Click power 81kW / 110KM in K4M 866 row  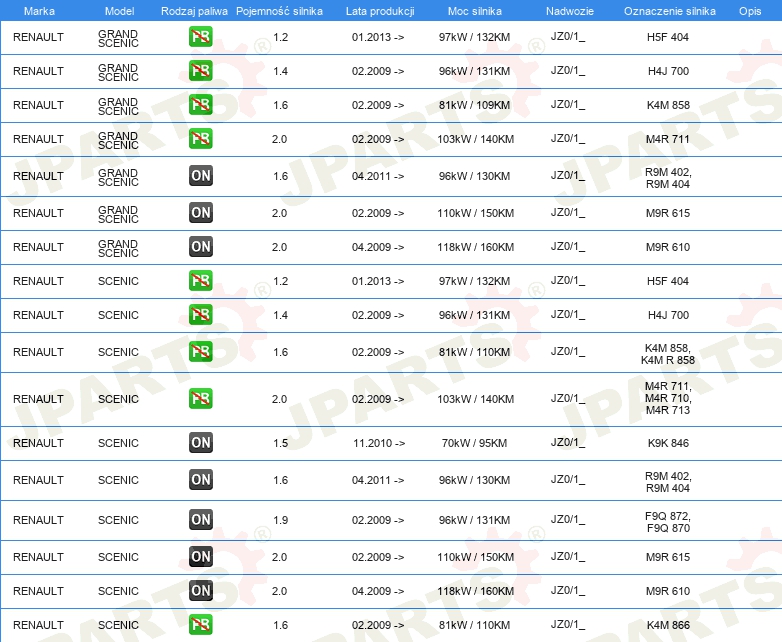click(474, 625)
